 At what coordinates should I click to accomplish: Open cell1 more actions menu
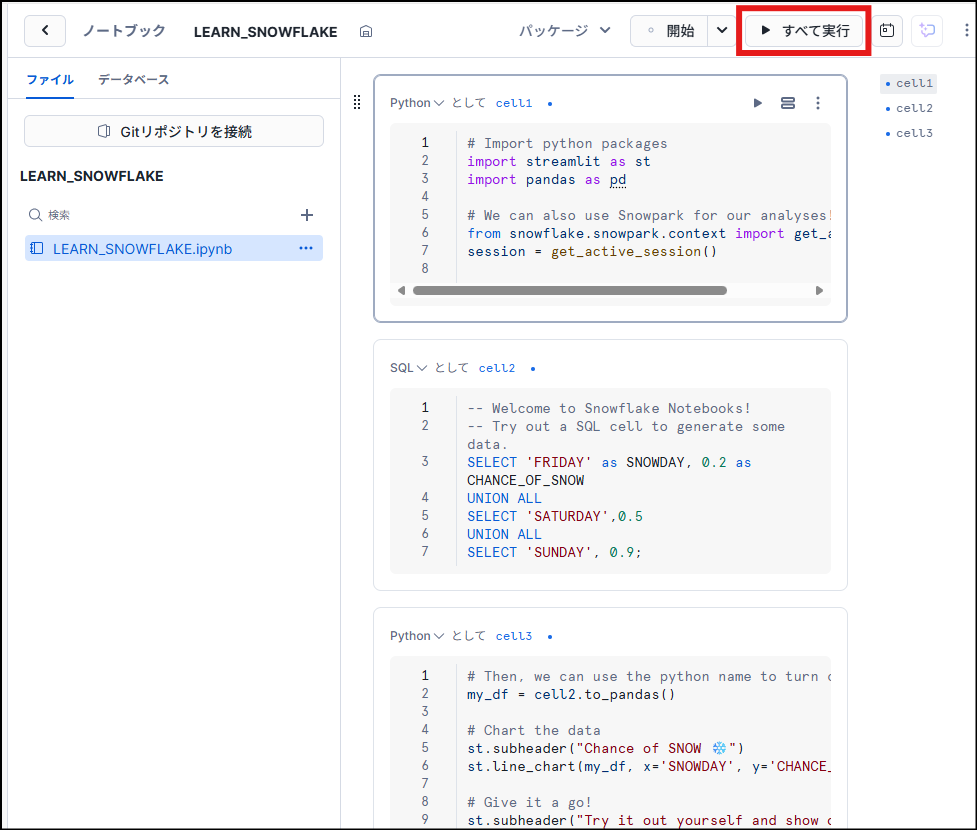[817, 103]
